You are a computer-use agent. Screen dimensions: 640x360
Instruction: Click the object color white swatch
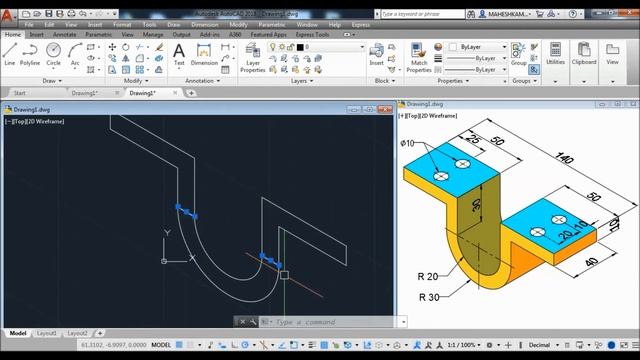[453, 47]
